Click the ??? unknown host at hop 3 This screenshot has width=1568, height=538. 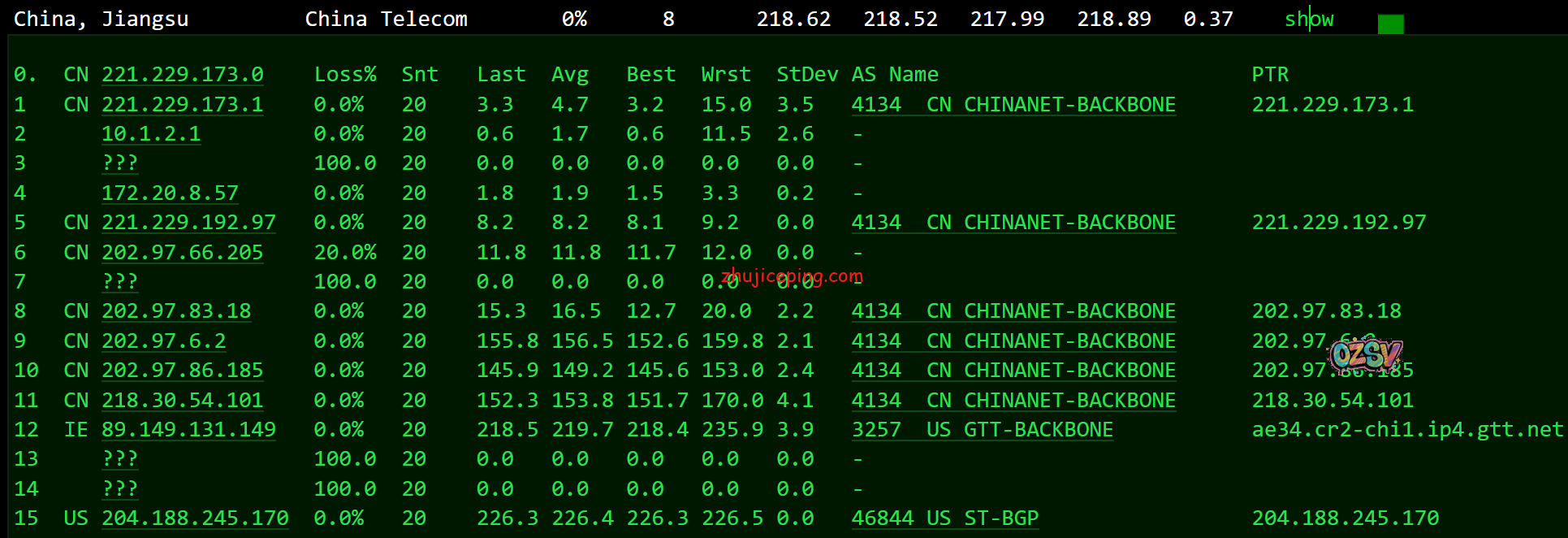click(119, 163)
